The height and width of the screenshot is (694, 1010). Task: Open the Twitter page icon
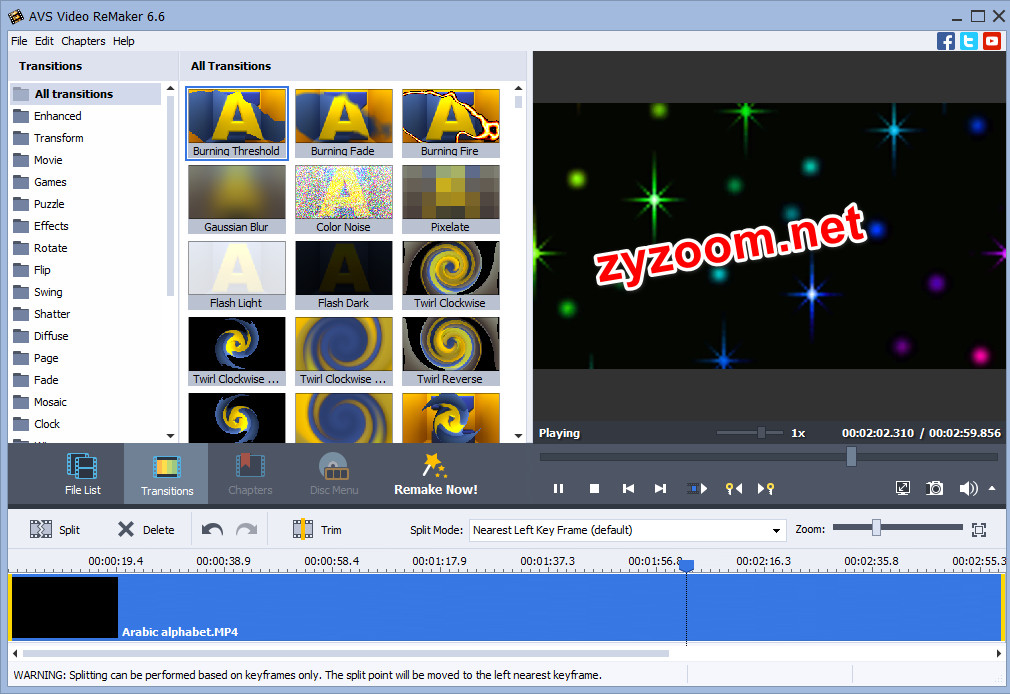(969, 41)
